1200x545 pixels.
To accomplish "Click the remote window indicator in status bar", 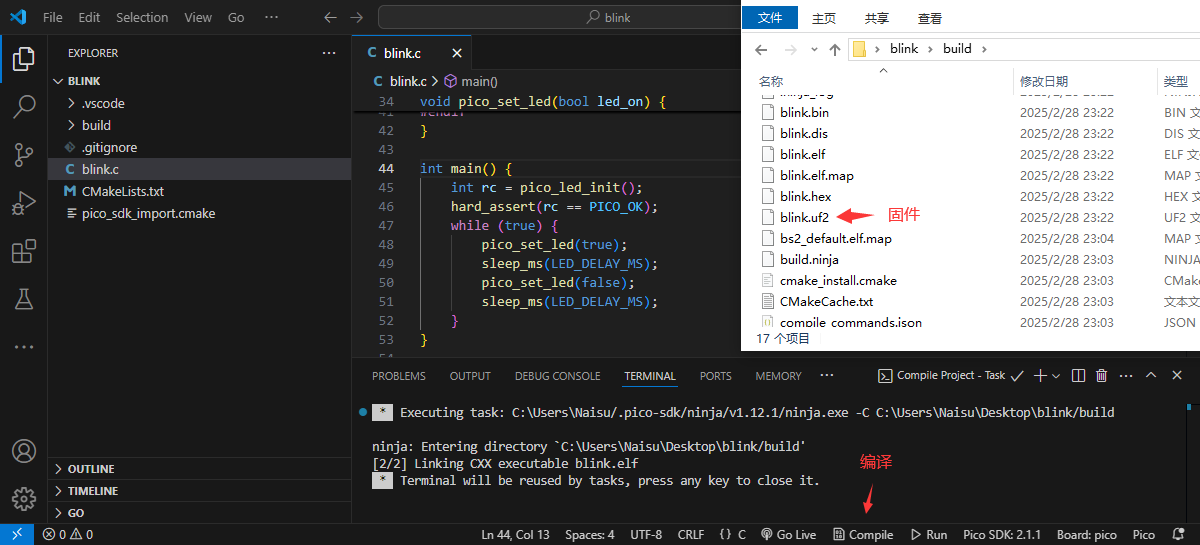I will pyautogui.click(x=17, y=535).
